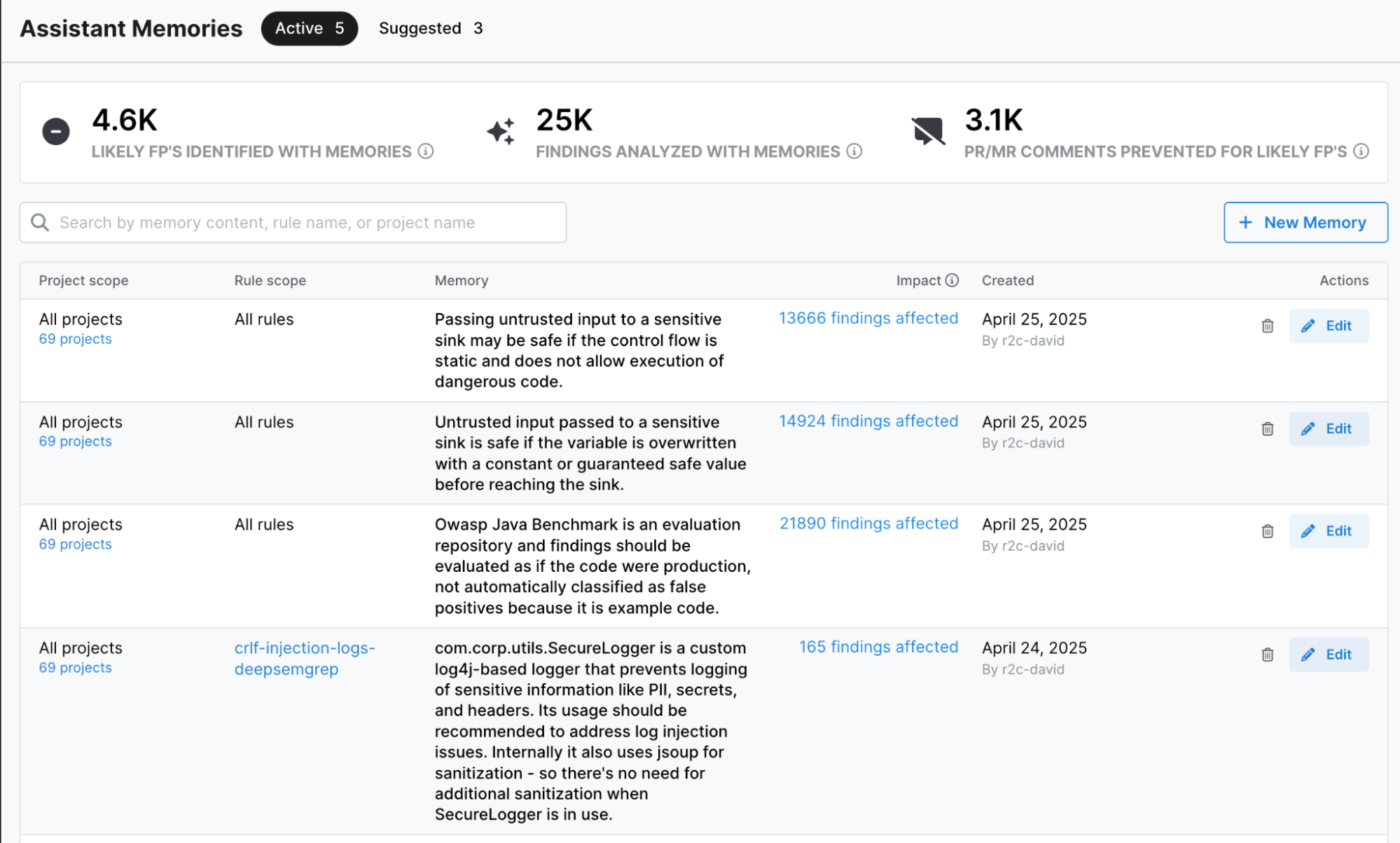Edit the overwritten variable memory
1400x843 pixels.
[x=1328, y=429]
